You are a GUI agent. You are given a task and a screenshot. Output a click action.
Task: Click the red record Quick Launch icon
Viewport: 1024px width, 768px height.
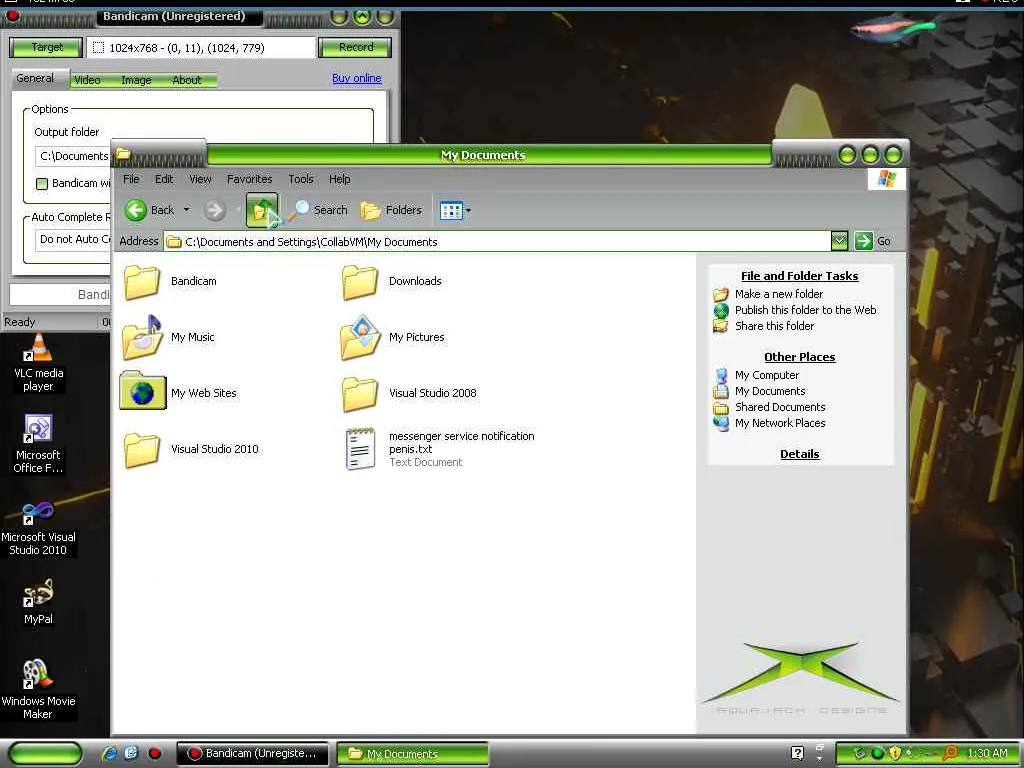[154, 754]
